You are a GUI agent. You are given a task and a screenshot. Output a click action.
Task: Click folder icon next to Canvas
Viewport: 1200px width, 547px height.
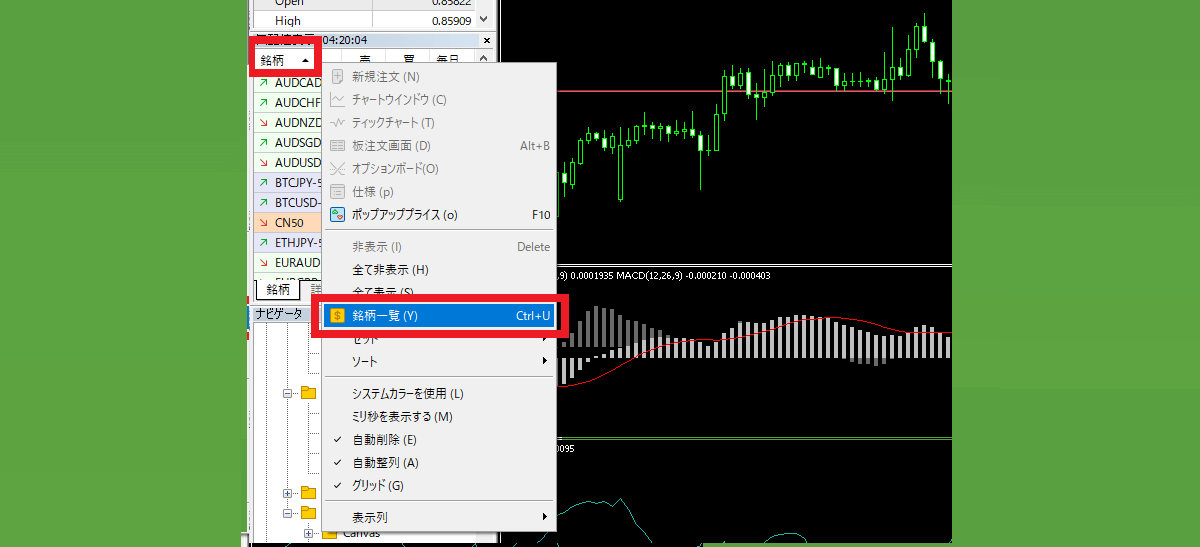click(329, 535)
